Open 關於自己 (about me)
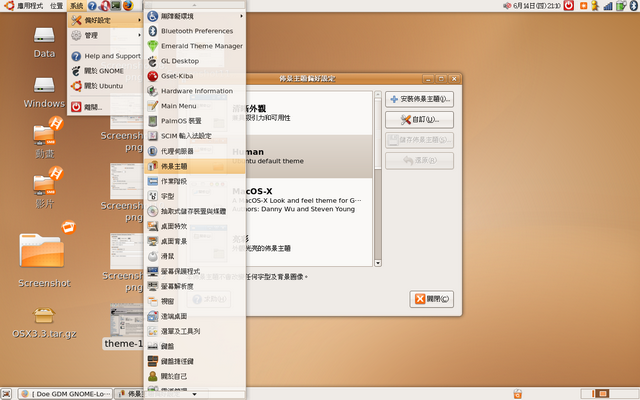640x400 pixels. pos(195,376)
